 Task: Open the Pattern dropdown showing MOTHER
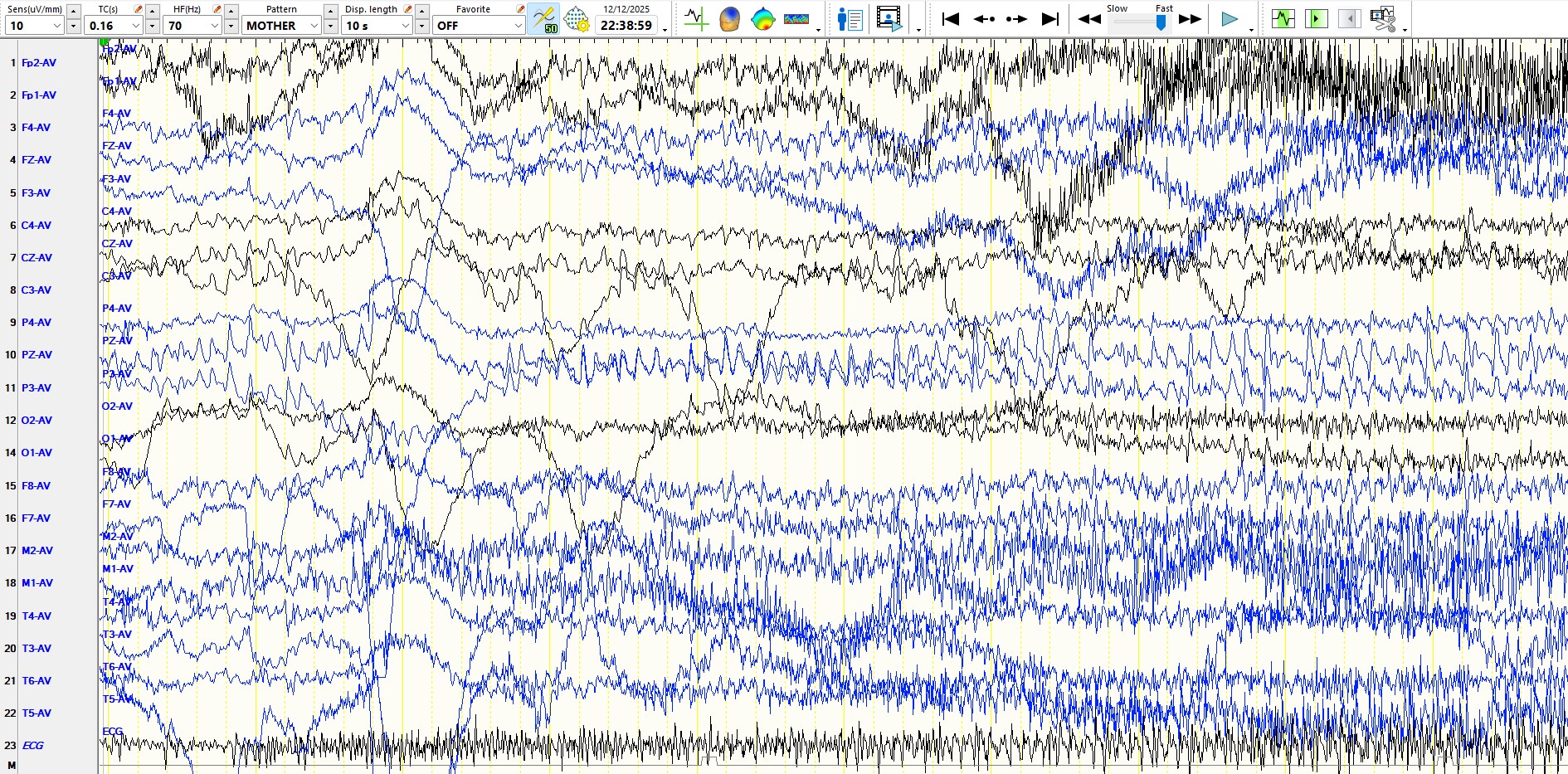click(x=281, y=26)
